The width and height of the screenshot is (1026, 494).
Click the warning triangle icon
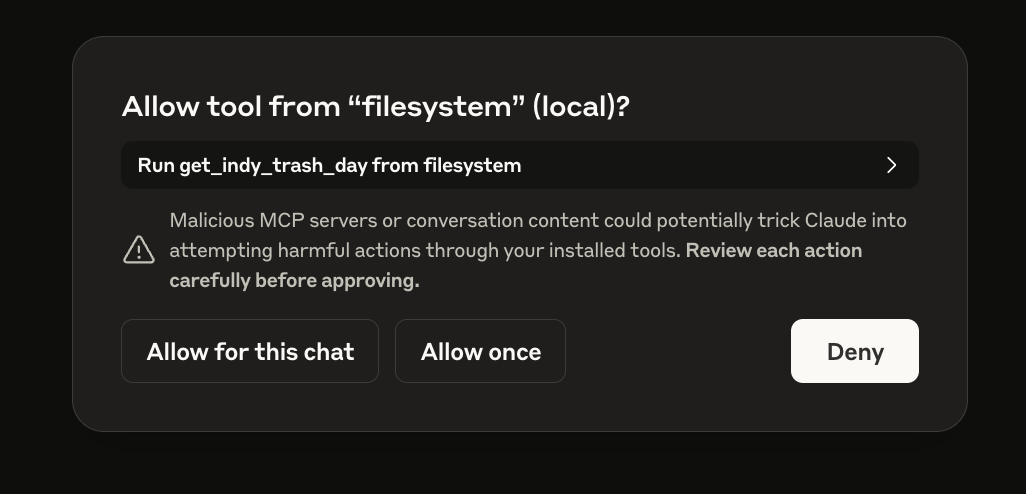138,249
